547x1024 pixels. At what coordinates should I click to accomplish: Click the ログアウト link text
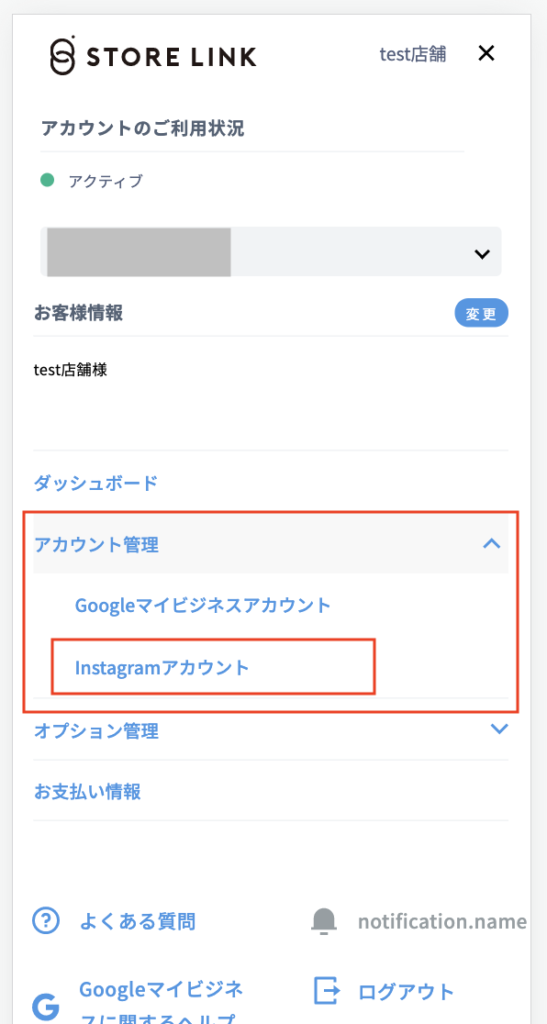click(406, 991)
